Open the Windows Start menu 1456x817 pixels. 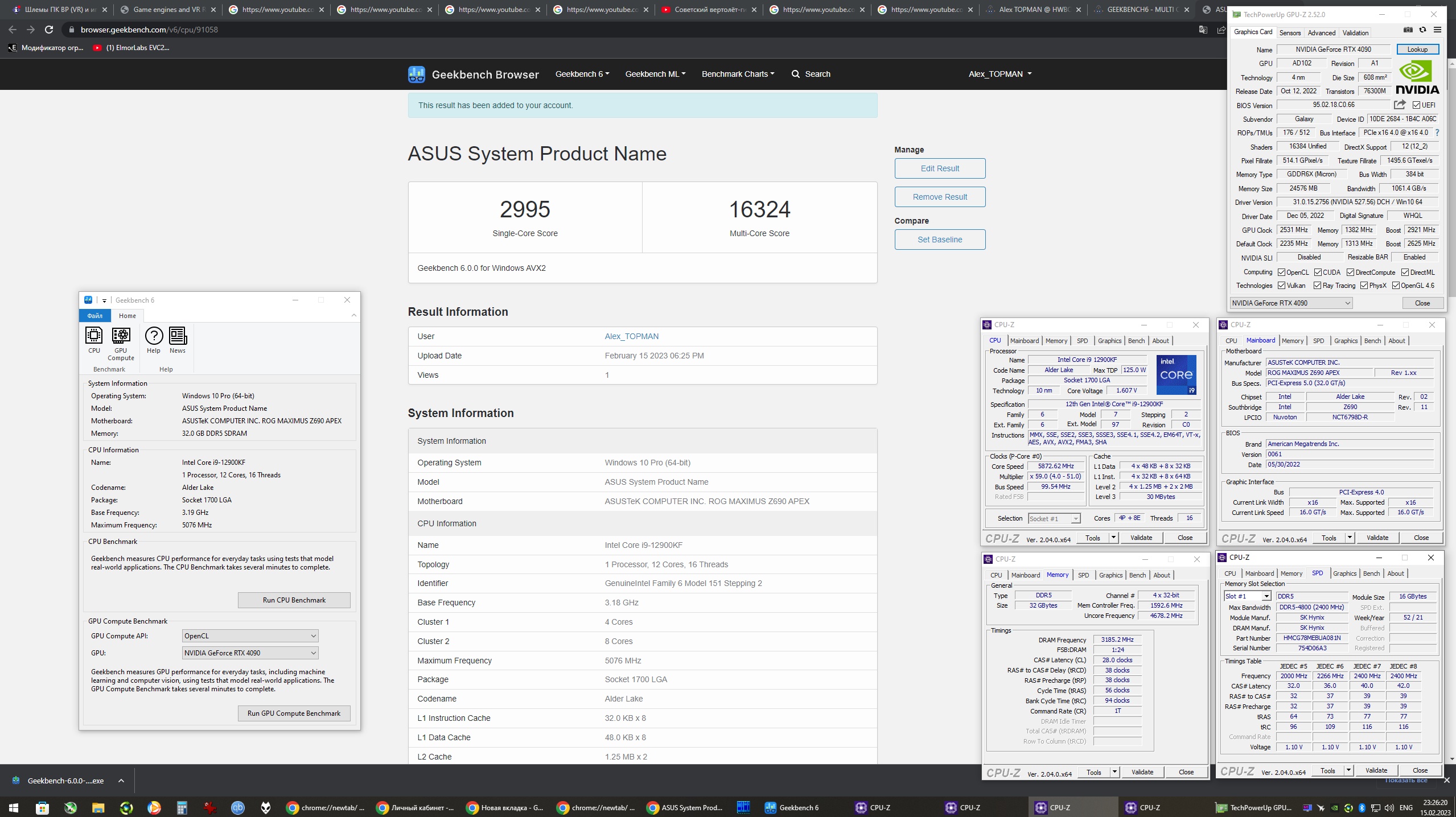click(14, 807)
